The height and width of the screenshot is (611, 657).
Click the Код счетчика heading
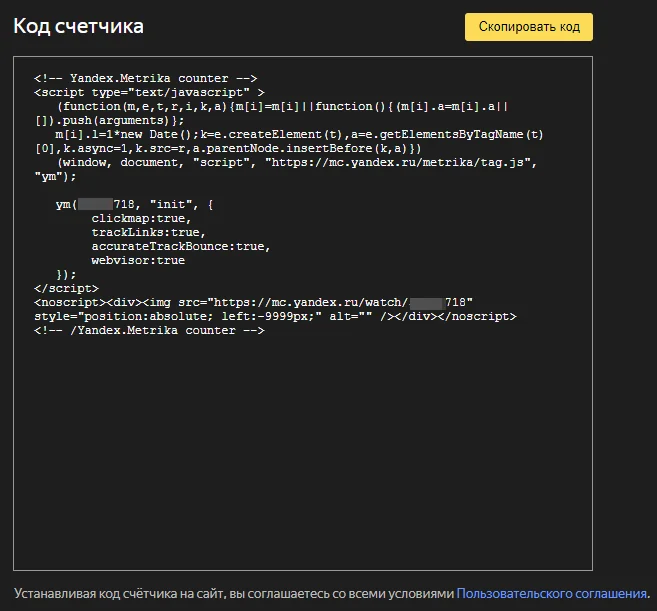[x=78, y=26]
